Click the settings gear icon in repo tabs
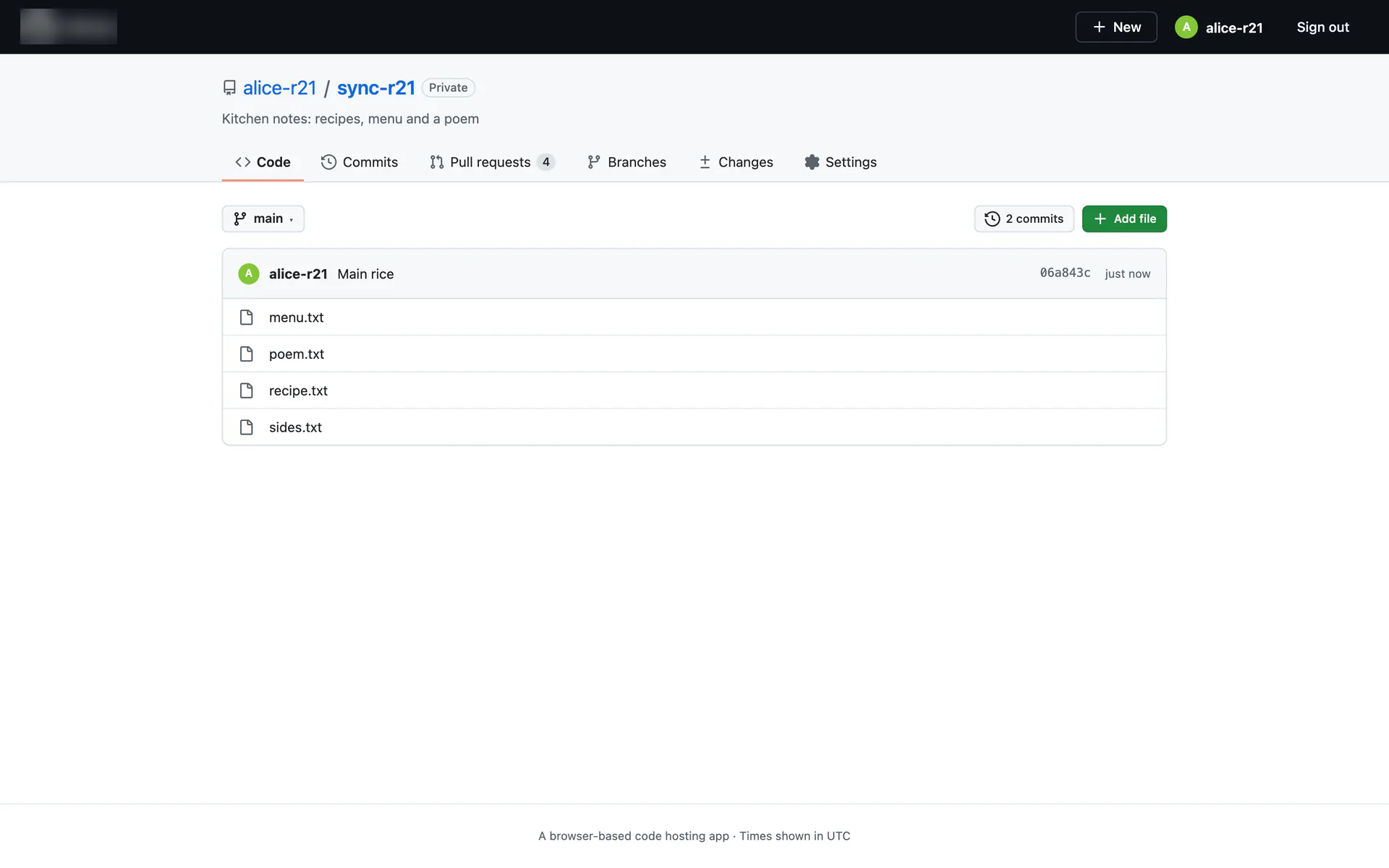Viewport: 1389px width, 868px height. pyautogui.click(x=812, y=162)
